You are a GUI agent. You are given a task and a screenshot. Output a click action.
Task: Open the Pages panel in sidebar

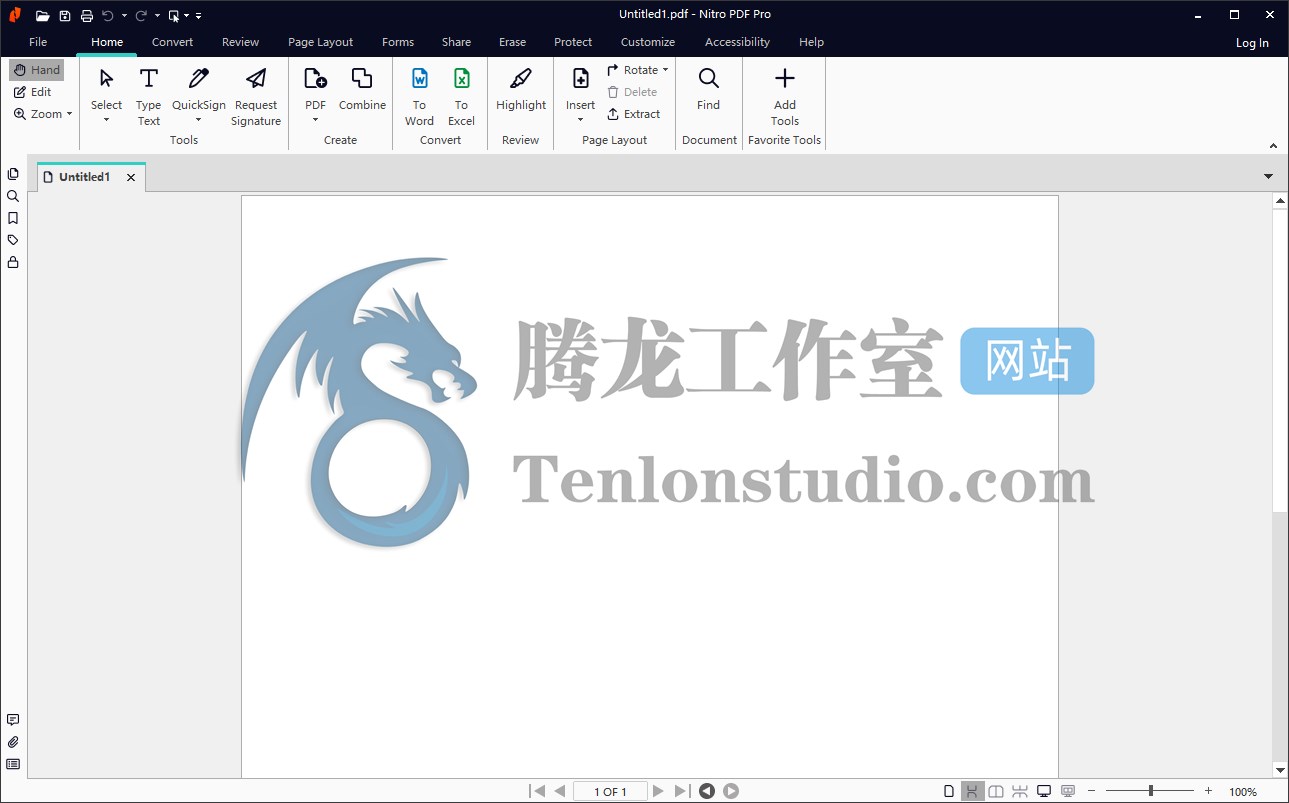pyautogui.click(x=13, y=174)
